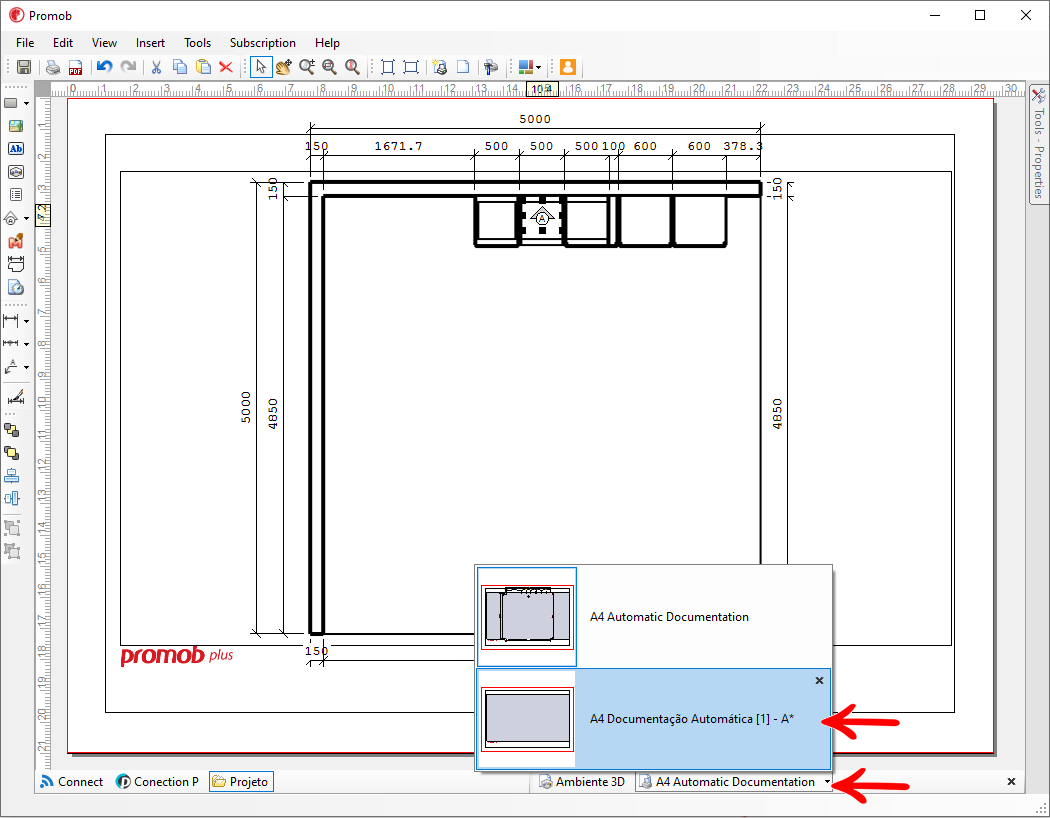Expand the linear dimension tool dropdown
The height and width of the screenshot is (818, 1050).
pos(26,321)
